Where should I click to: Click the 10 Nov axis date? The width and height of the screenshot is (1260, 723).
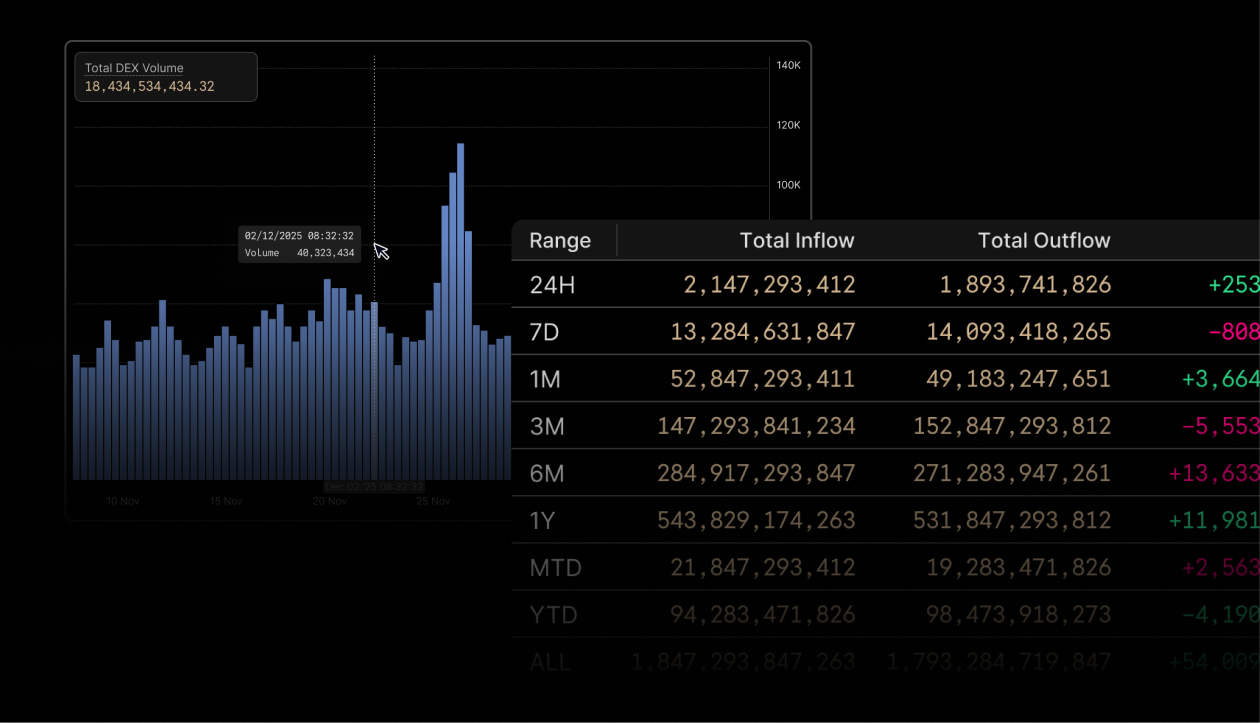pyautogui.click(x=122, y=501)
